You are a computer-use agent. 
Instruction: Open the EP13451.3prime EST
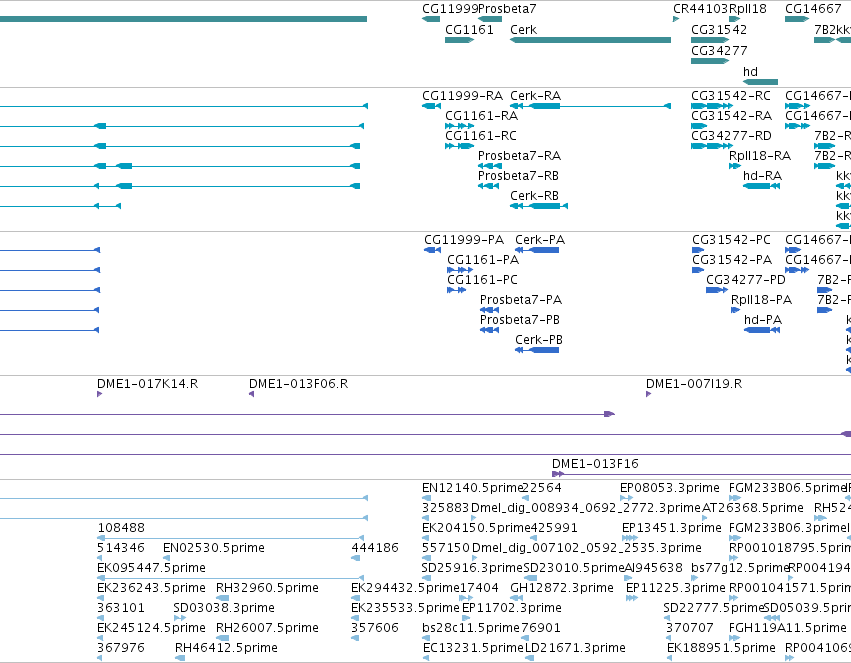630,538
